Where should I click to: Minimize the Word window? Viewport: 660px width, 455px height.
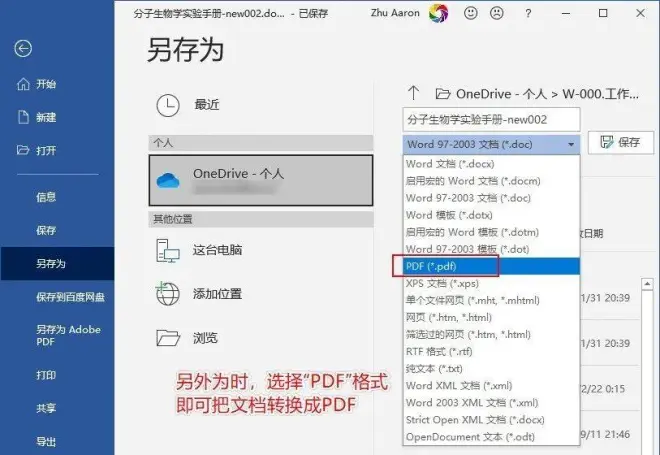[566, 13]
